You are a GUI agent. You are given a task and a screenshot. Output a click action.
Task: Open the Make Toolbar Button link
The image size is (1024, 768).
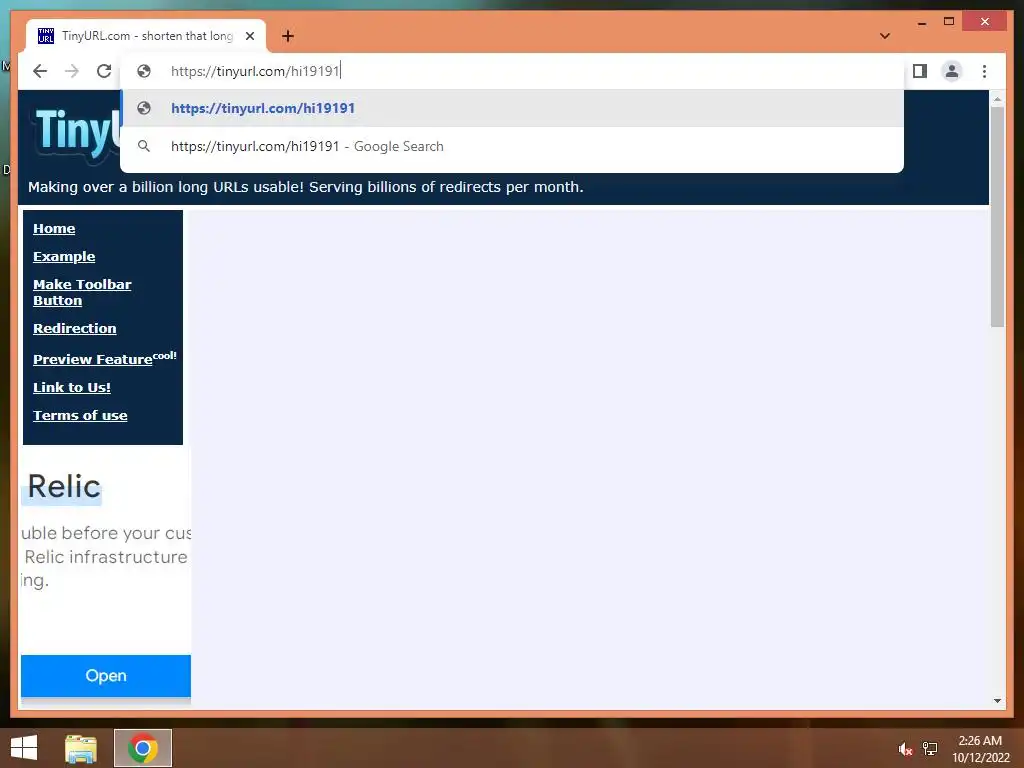point(82,293)
